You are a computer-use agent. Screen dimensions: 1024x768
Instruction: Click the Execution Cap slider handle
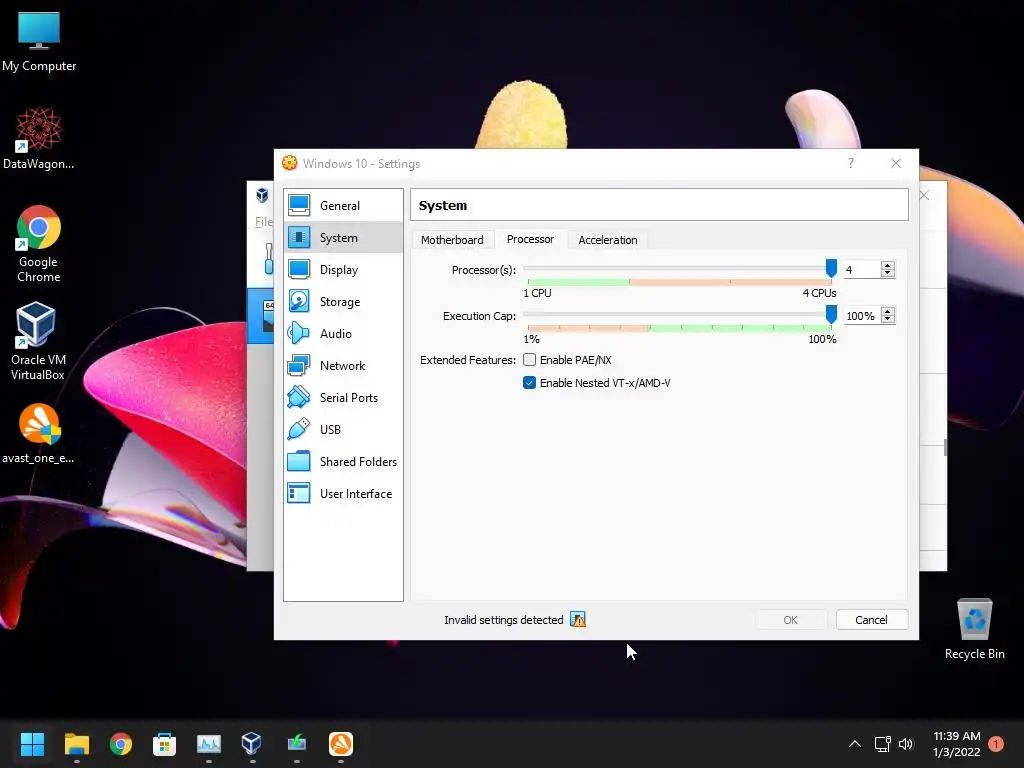831,315
